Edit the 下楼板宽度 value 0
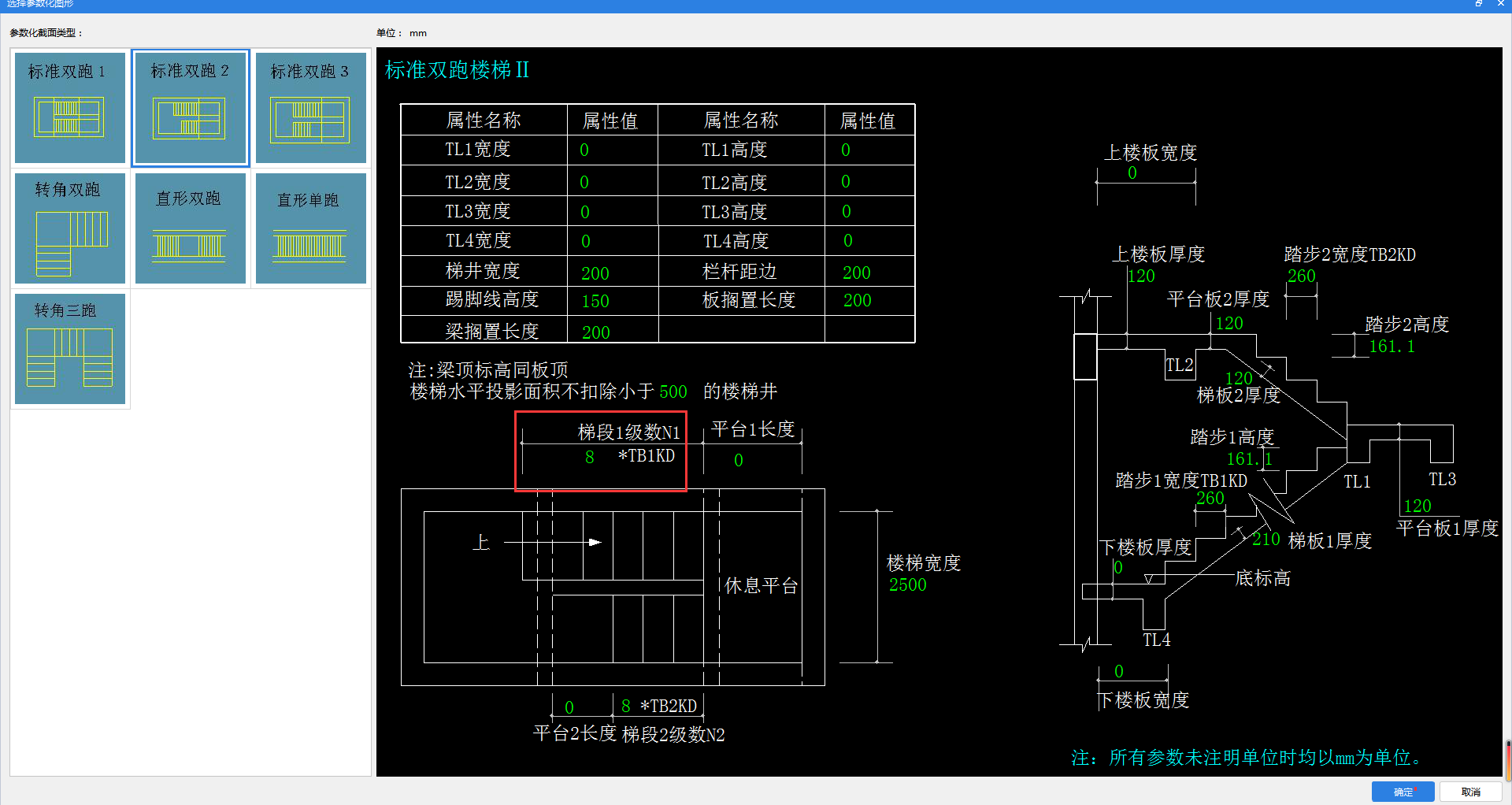1512x805 pixels. pyautogui.click(x=1119, y=671)
